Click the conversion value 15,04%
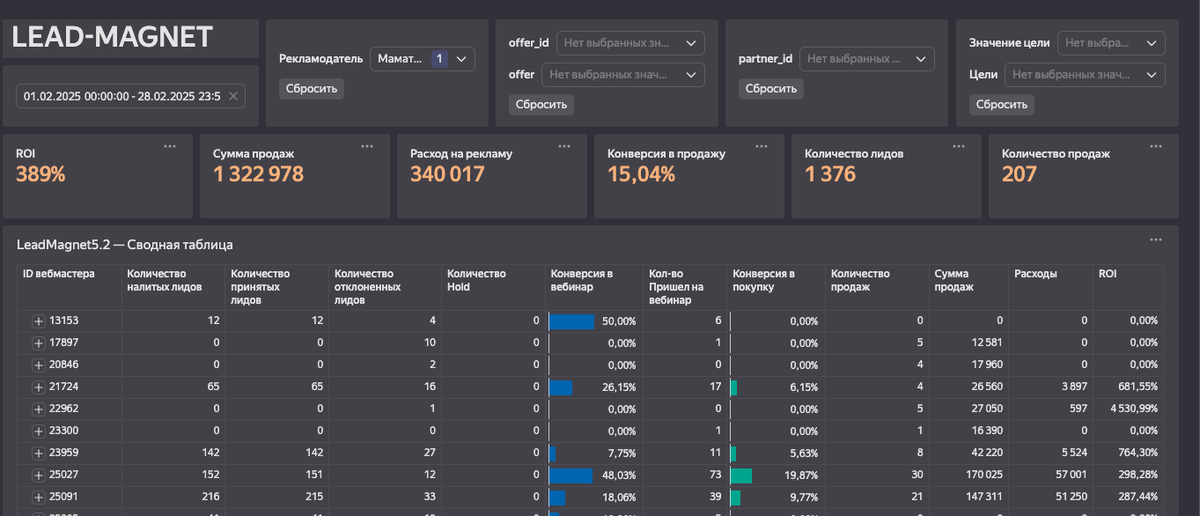 pos(642,174)
